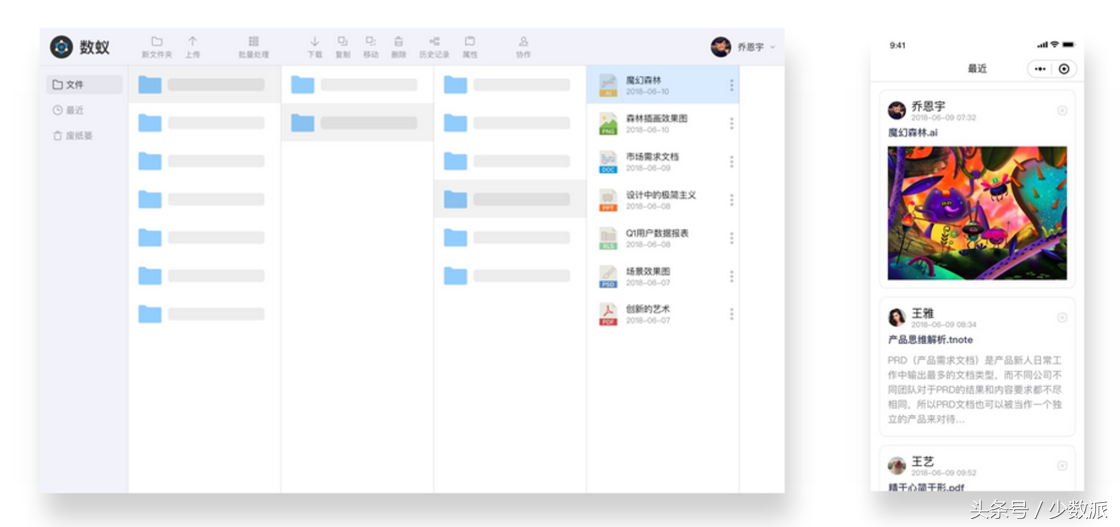Image resolution: width=1120 pixels, height=527 pixels.
Task: Click the PRD note preview text
Action: click(x=975, y=390)
